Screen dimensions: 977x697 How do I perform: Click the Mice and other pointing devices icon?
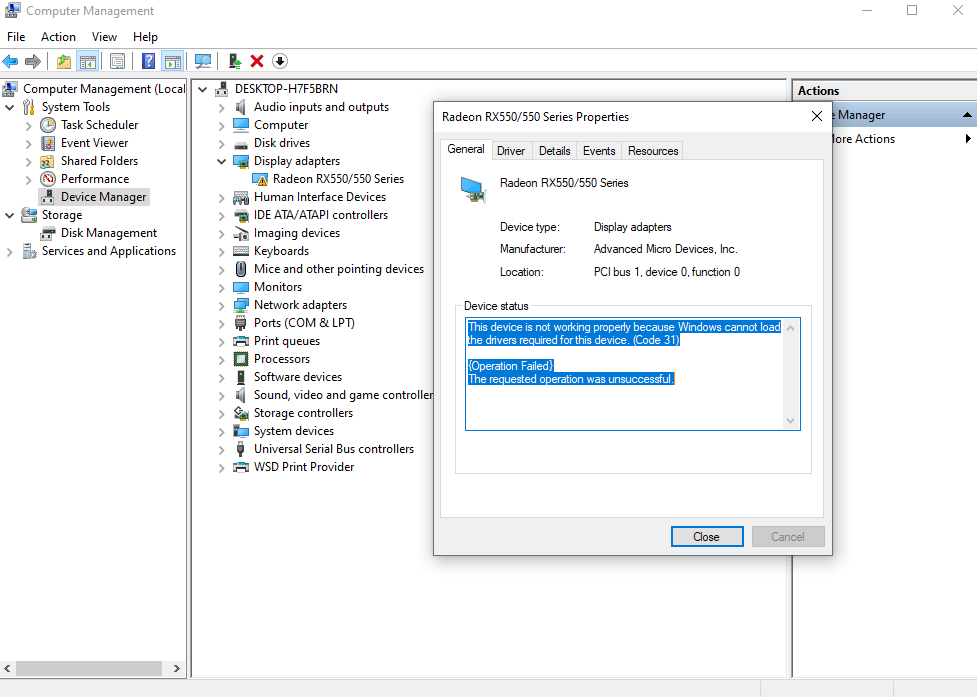pos(241,269)
